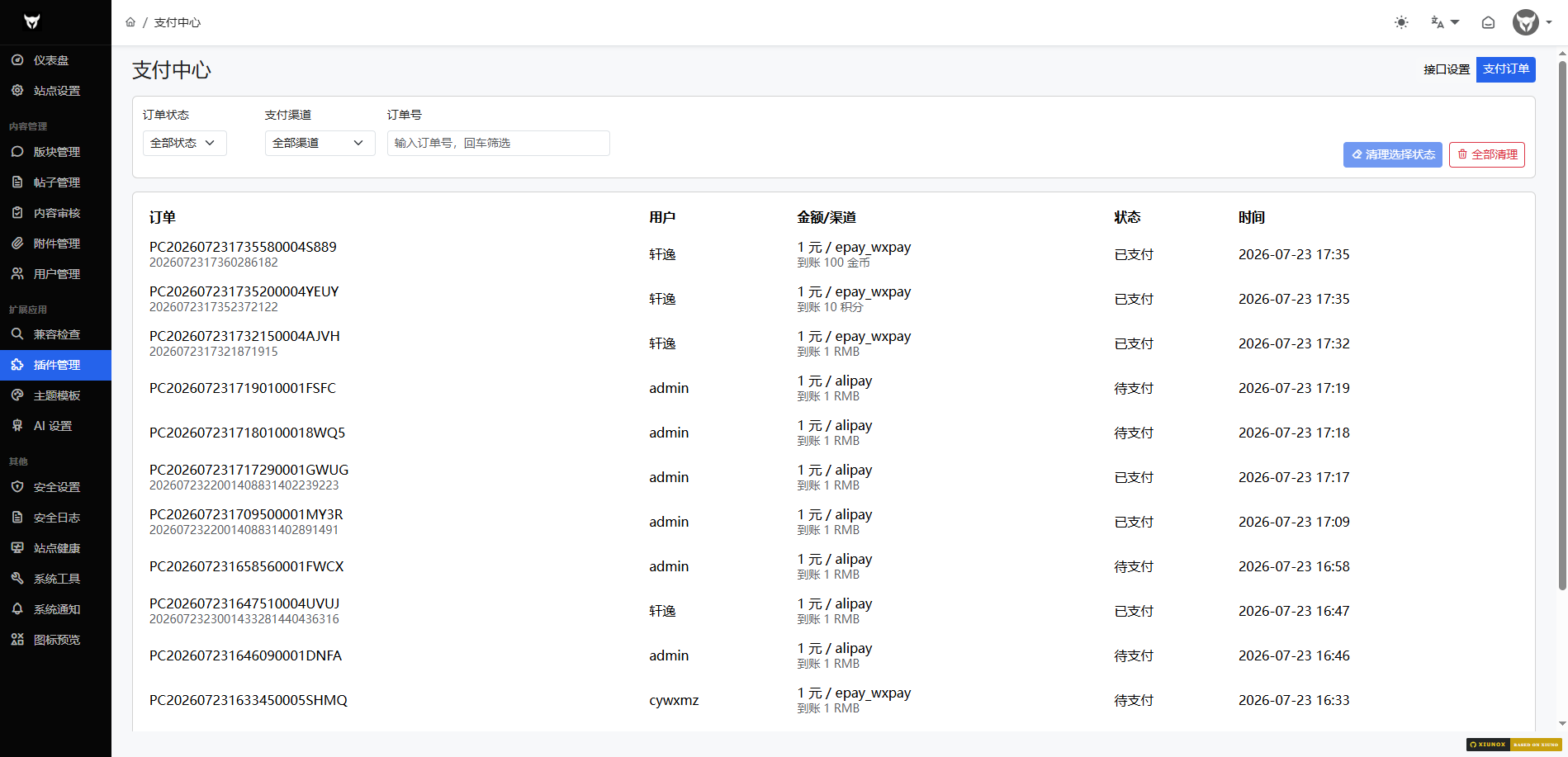Click order PC2026072317180100018WQ5
This screenshot has width=1568, height=757.
click(247, 433)
